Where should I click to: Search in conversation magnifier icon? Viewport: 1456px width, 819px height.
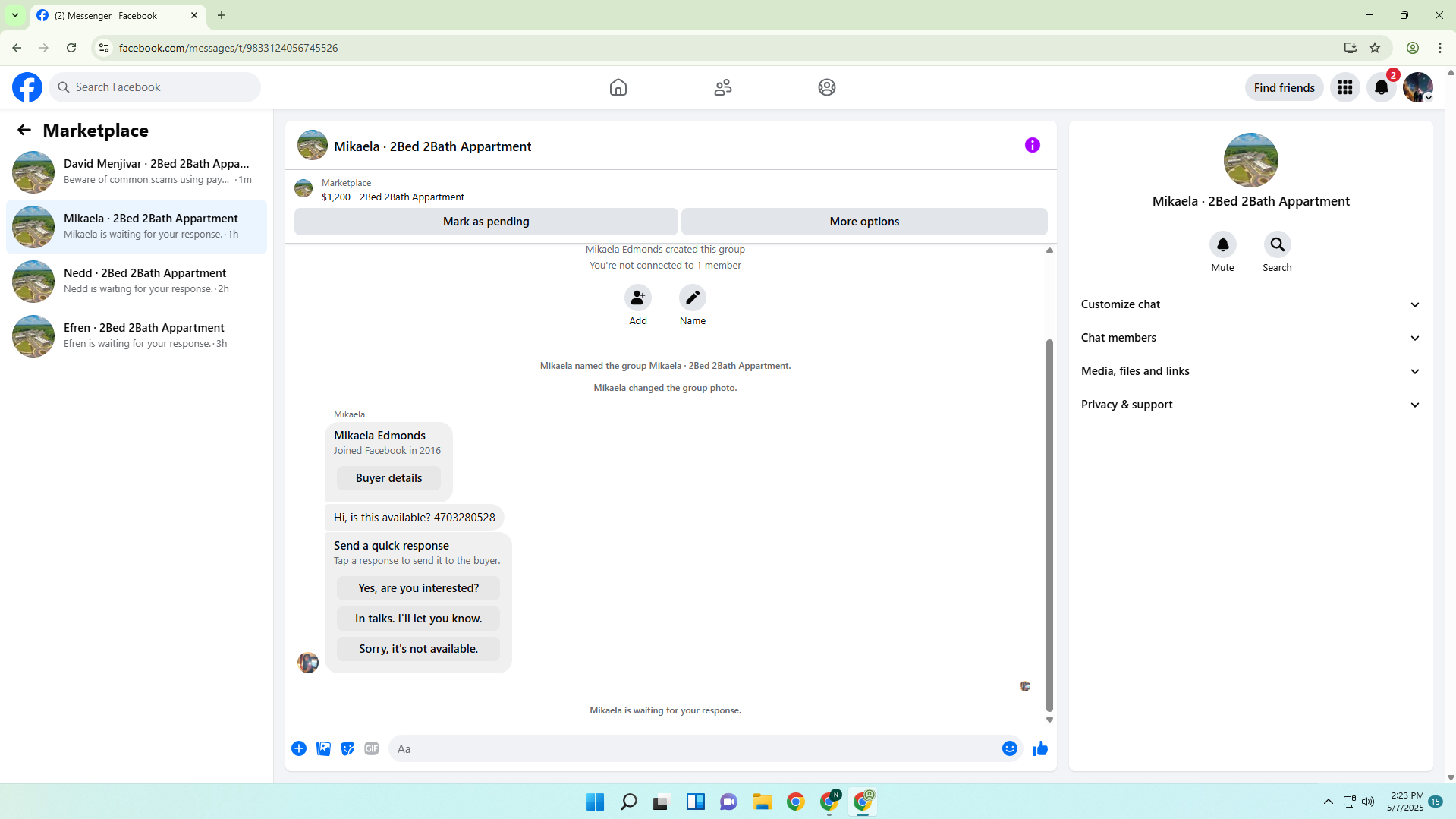tap(1278, 244)
